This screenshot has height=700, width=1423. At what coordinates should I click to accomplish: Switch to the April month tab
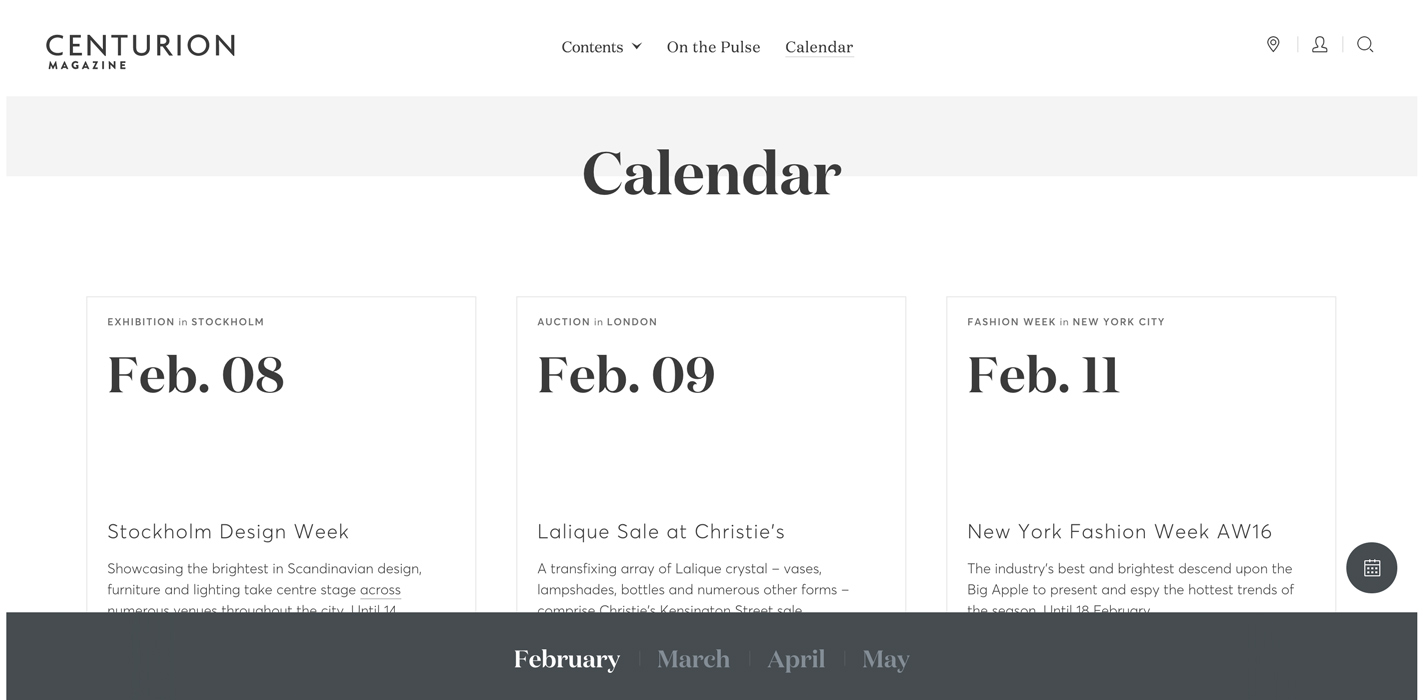796,660
